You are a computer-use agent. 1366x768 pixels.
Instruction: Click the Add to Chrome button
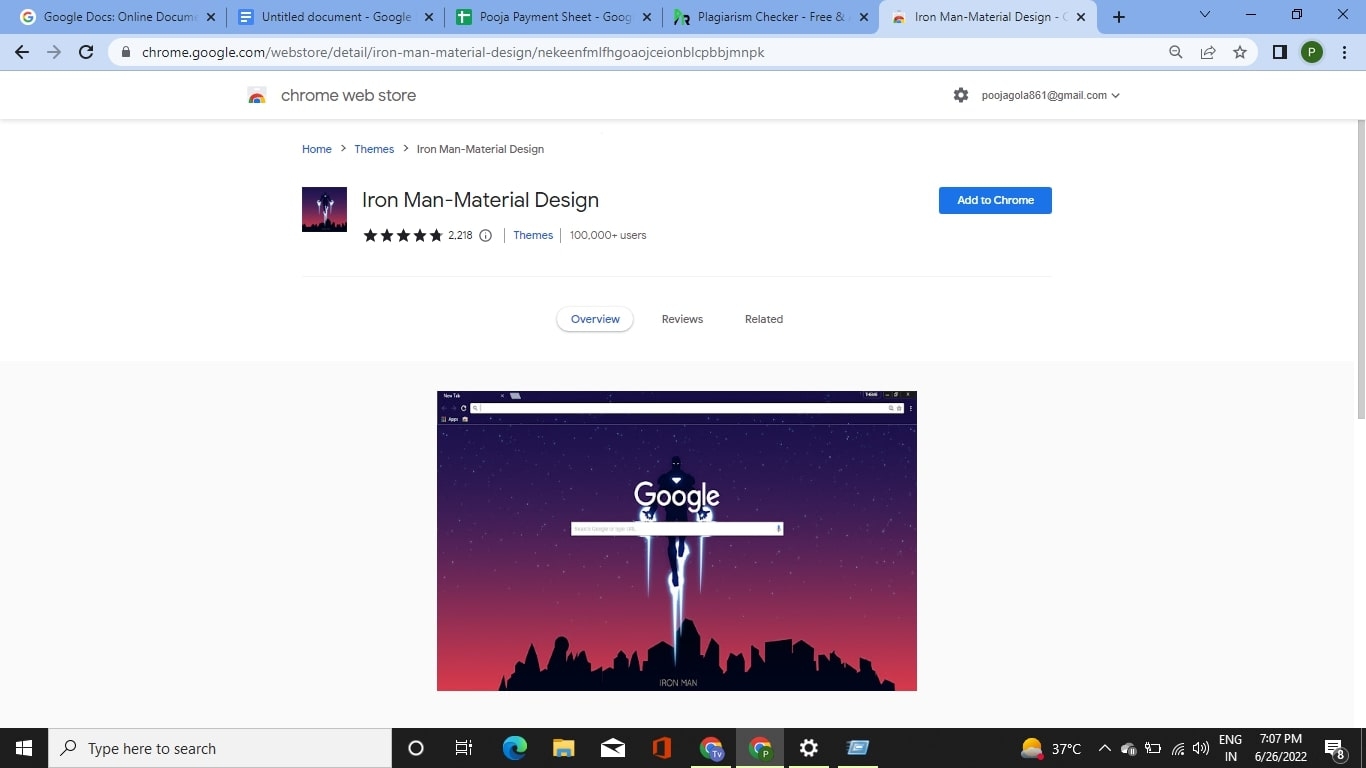(x=995, y=200)
